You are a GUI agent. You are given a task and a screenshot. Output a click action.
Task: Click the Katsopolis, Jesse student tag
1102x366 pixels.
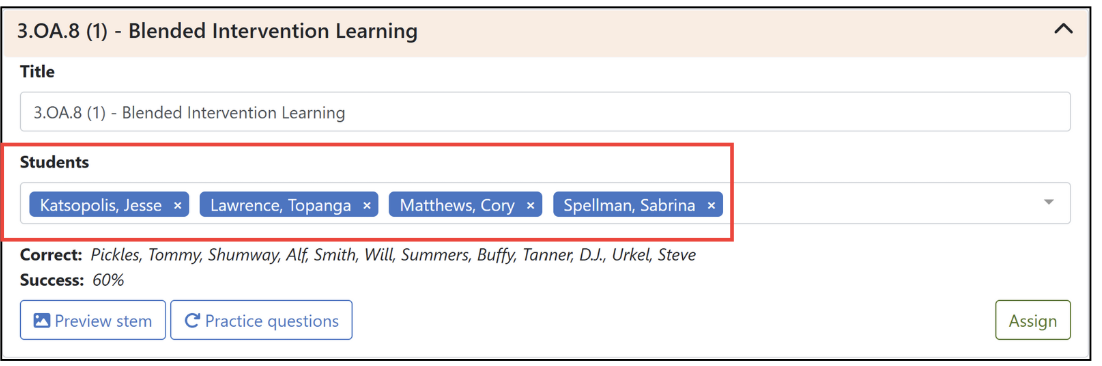(x=101, y=205)
